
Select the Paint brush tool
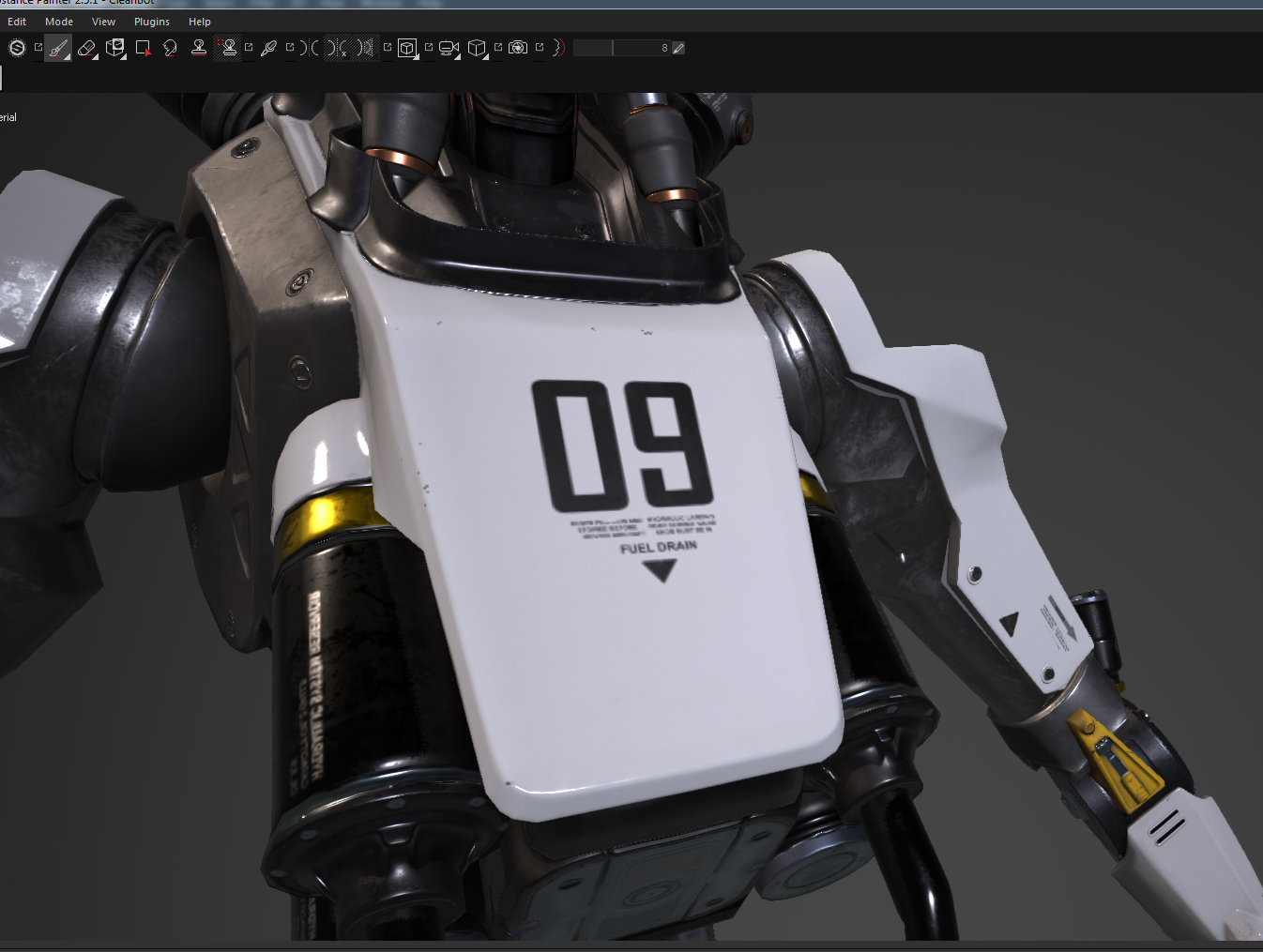[x=58, y=48]
